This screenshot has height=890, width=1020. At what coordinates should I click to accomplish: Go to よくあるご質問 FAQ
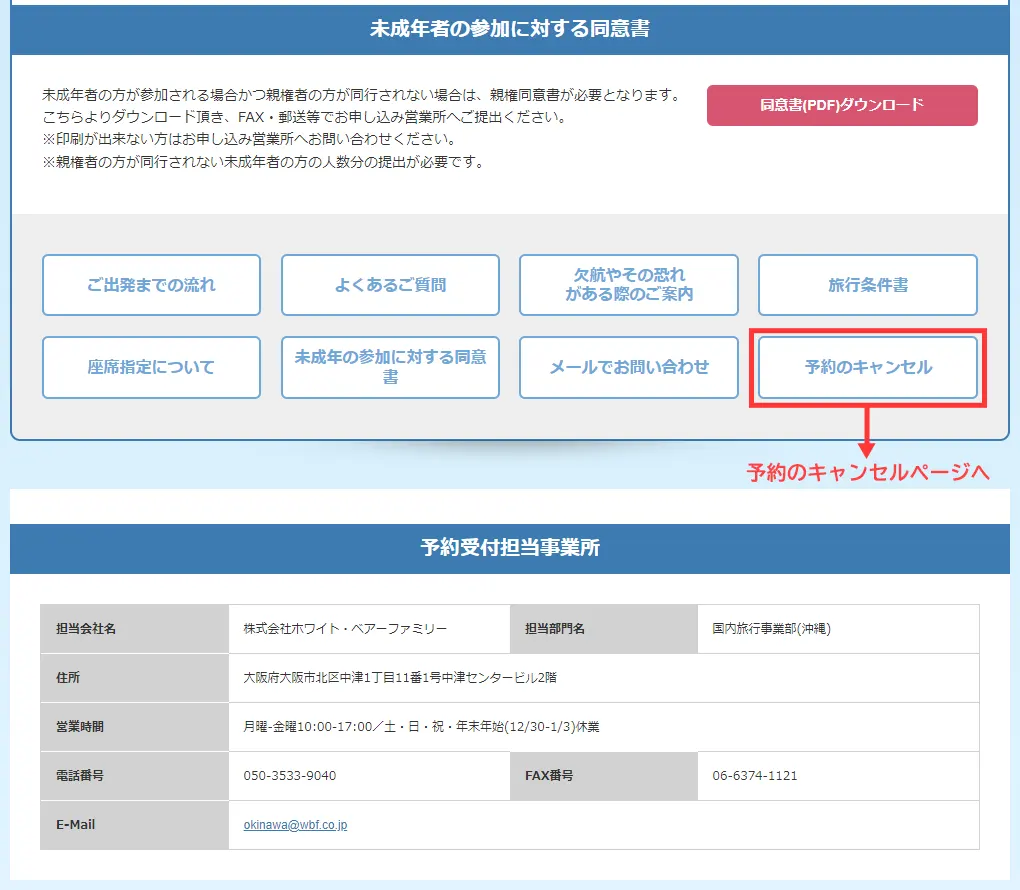pyautogui.click(x=390, y=285)
